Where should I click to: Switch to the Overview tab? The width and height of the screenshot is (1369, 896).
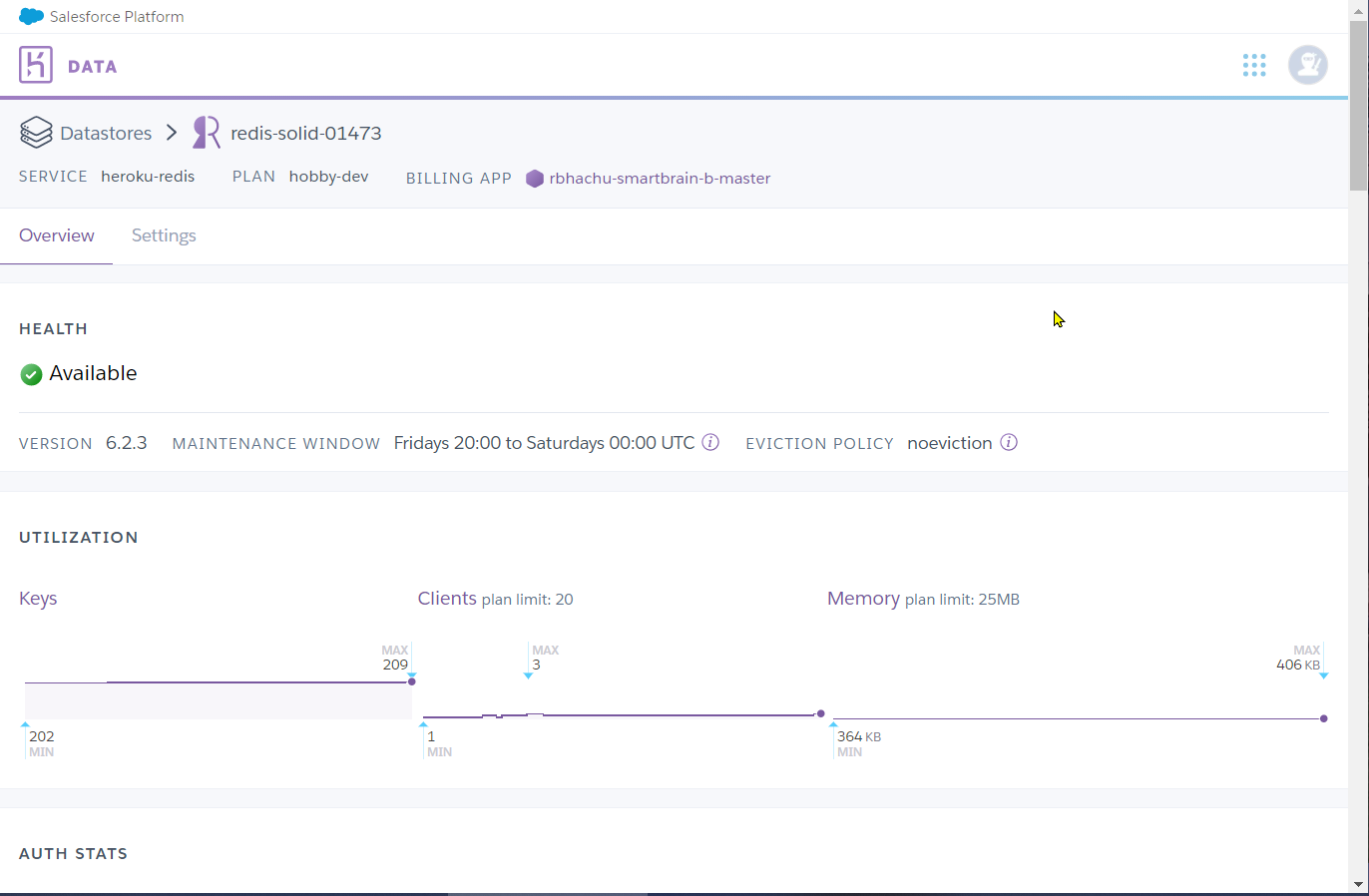tap(57, 235)
